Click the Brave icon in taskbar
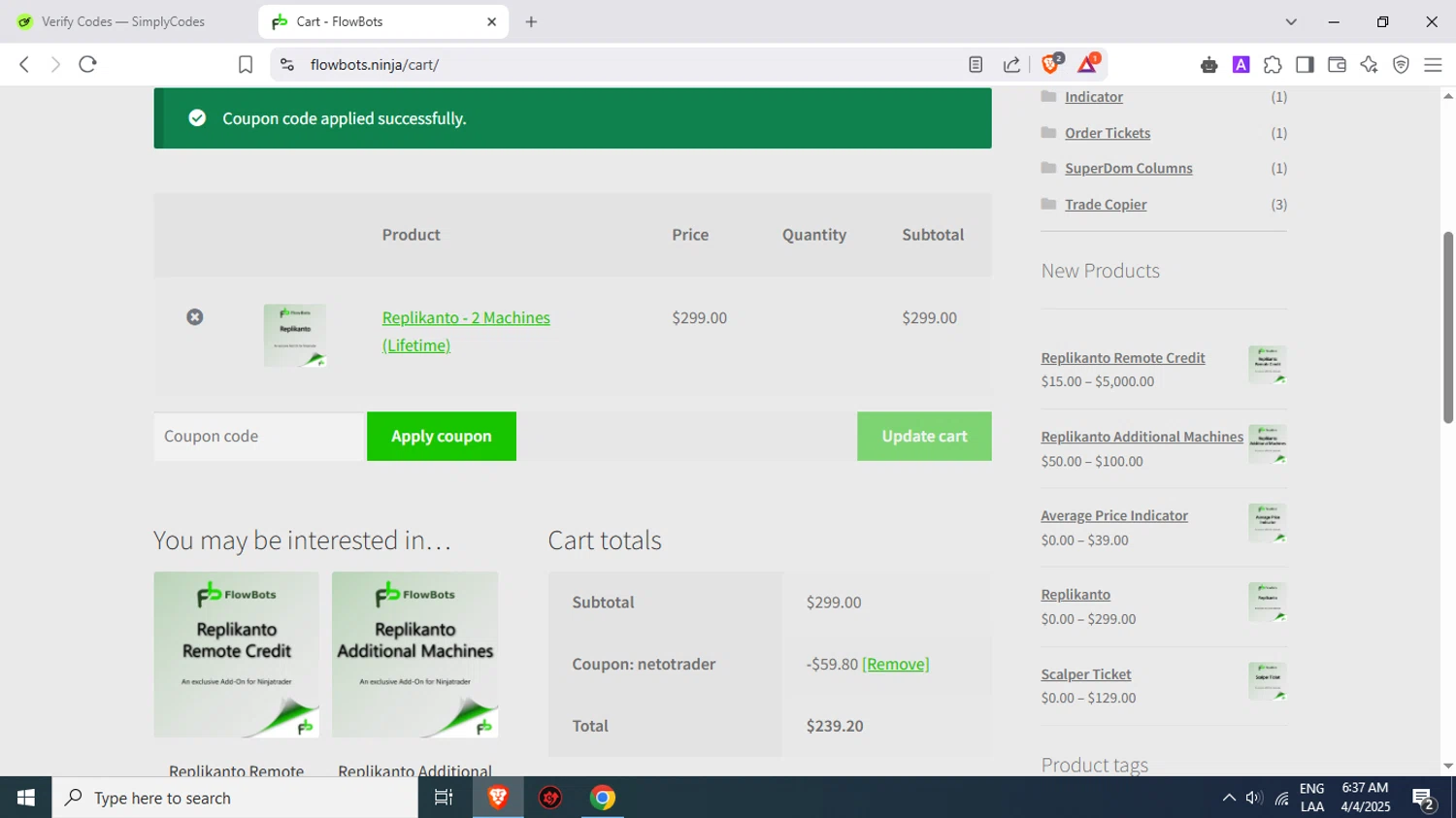This screenshot has height=818, width=1456. pos(498,798)
